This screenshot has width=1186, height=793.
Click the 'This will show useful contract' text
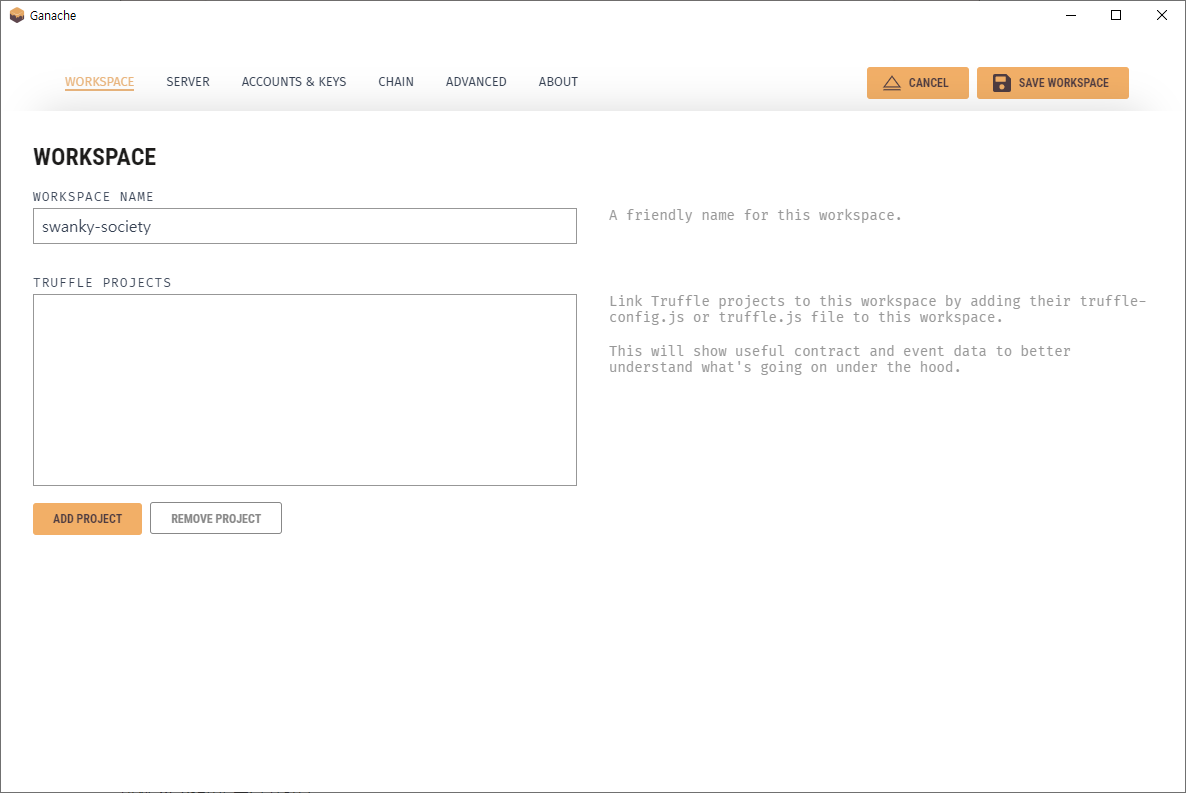(840, 359)
